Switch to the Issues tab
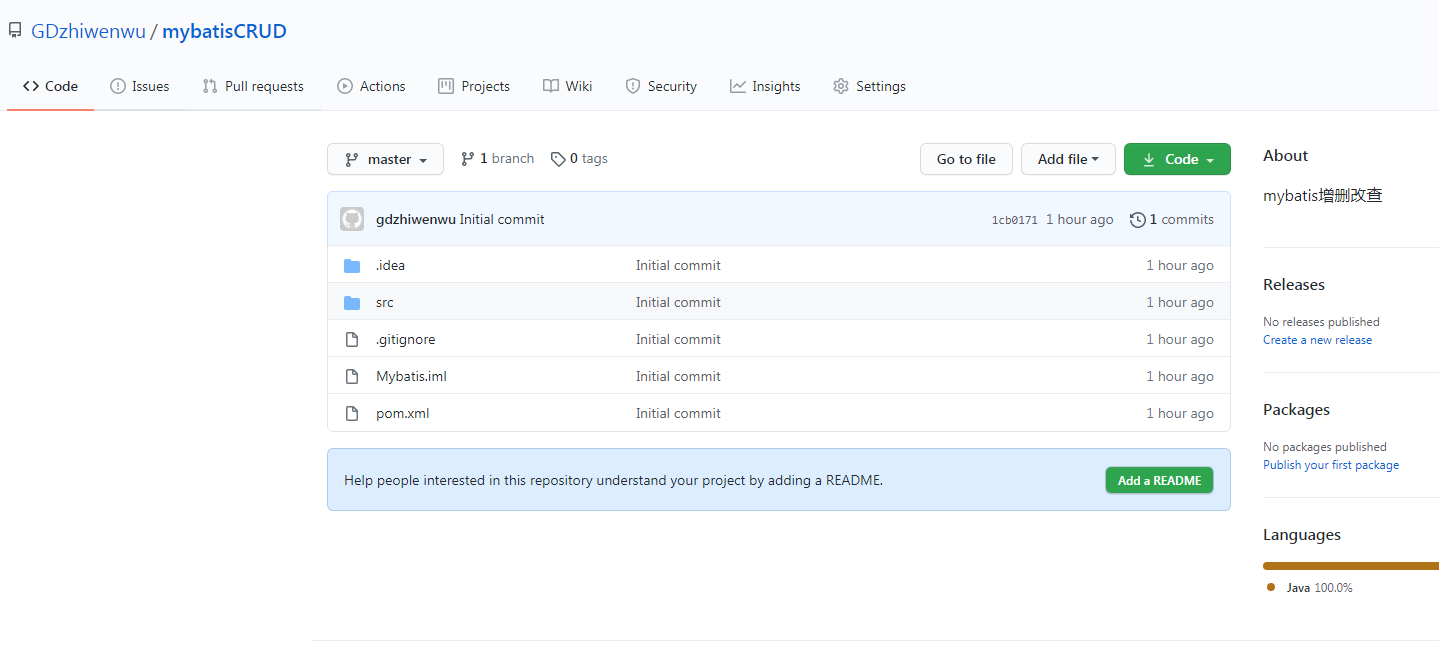 pyautogui.click(x=140, y=86)
